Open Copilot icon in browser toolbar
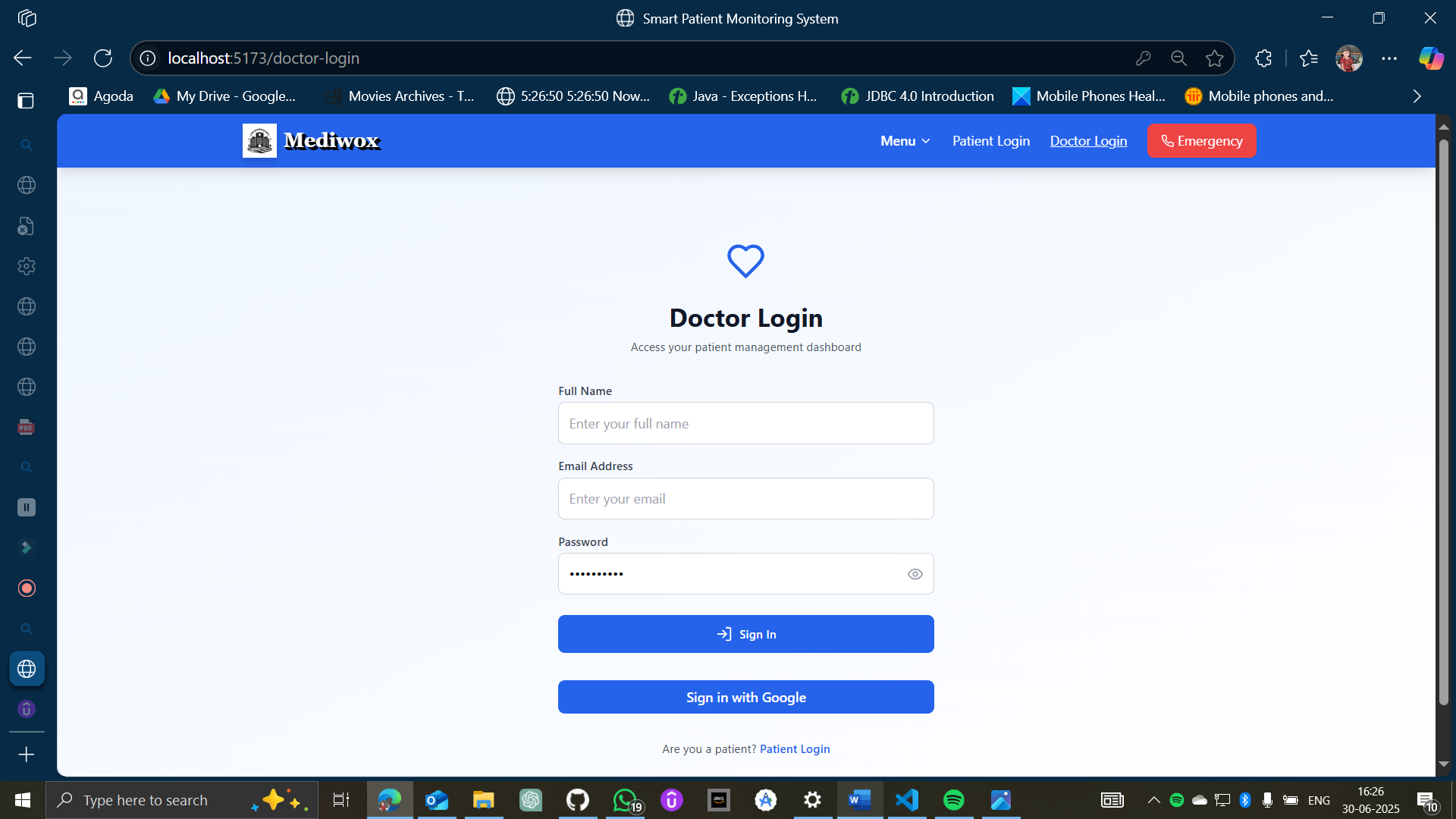1456x819 pixels. click(x=1431, y=58)
